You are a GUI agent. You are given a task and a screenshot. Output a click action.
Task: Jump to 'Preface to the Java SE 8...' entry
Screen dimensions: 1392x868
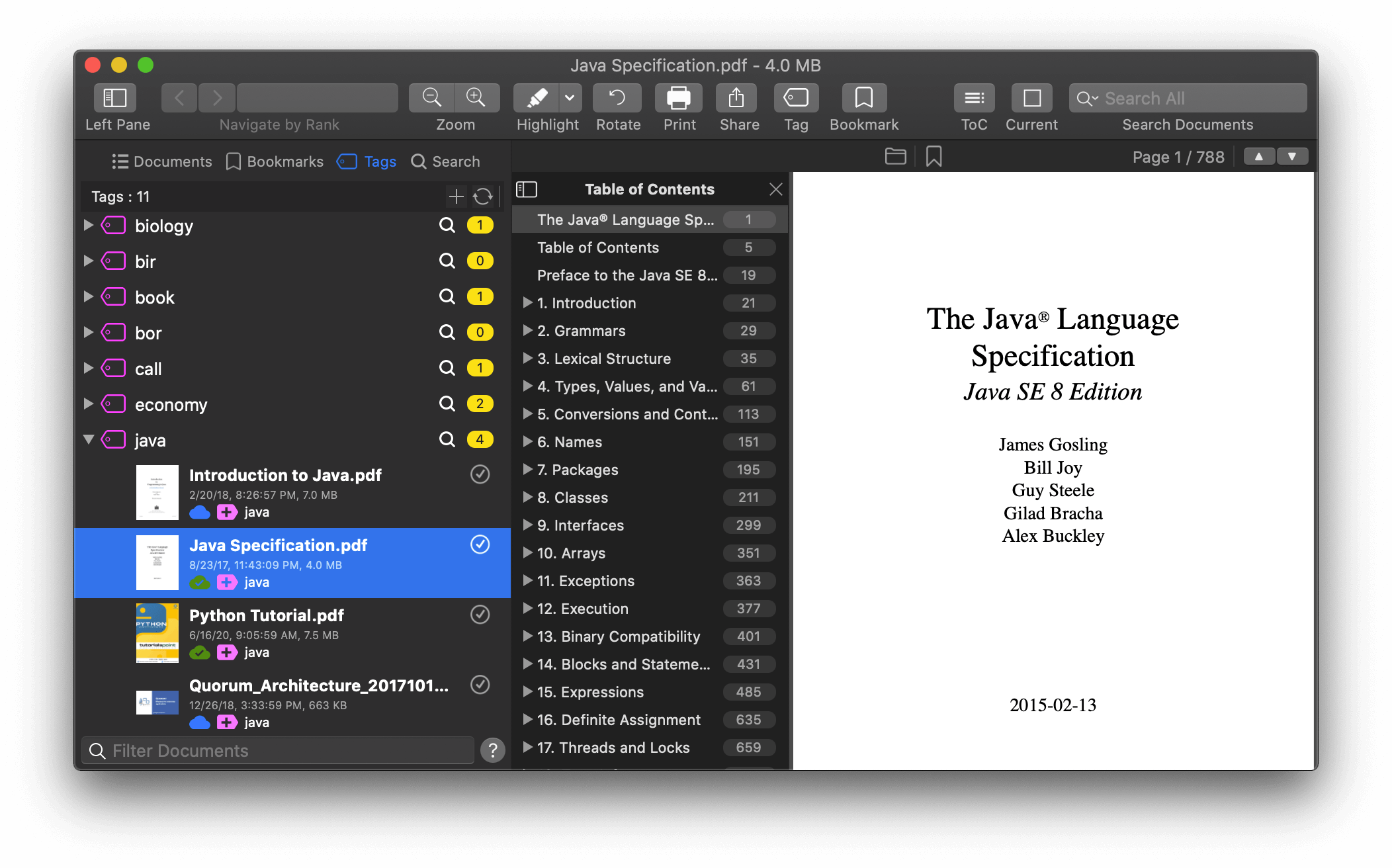click(x=650, y=275)
